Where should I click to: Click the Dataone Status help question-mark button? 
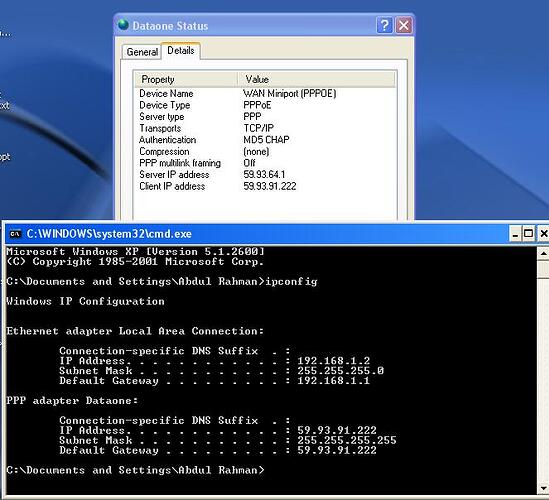pyautogui.click(x=384, y=26)
